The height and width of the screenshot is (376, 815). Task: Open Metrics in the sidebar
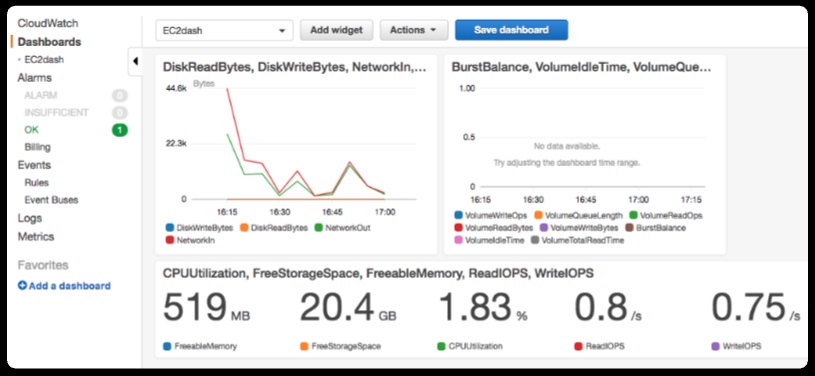(36, 237)
